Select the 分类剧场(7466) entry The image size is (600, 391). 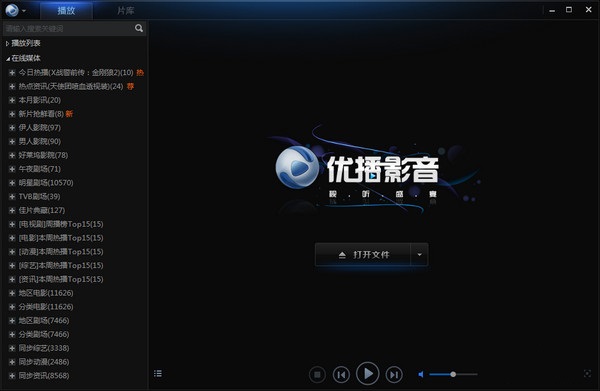click(x=44, y=334)
